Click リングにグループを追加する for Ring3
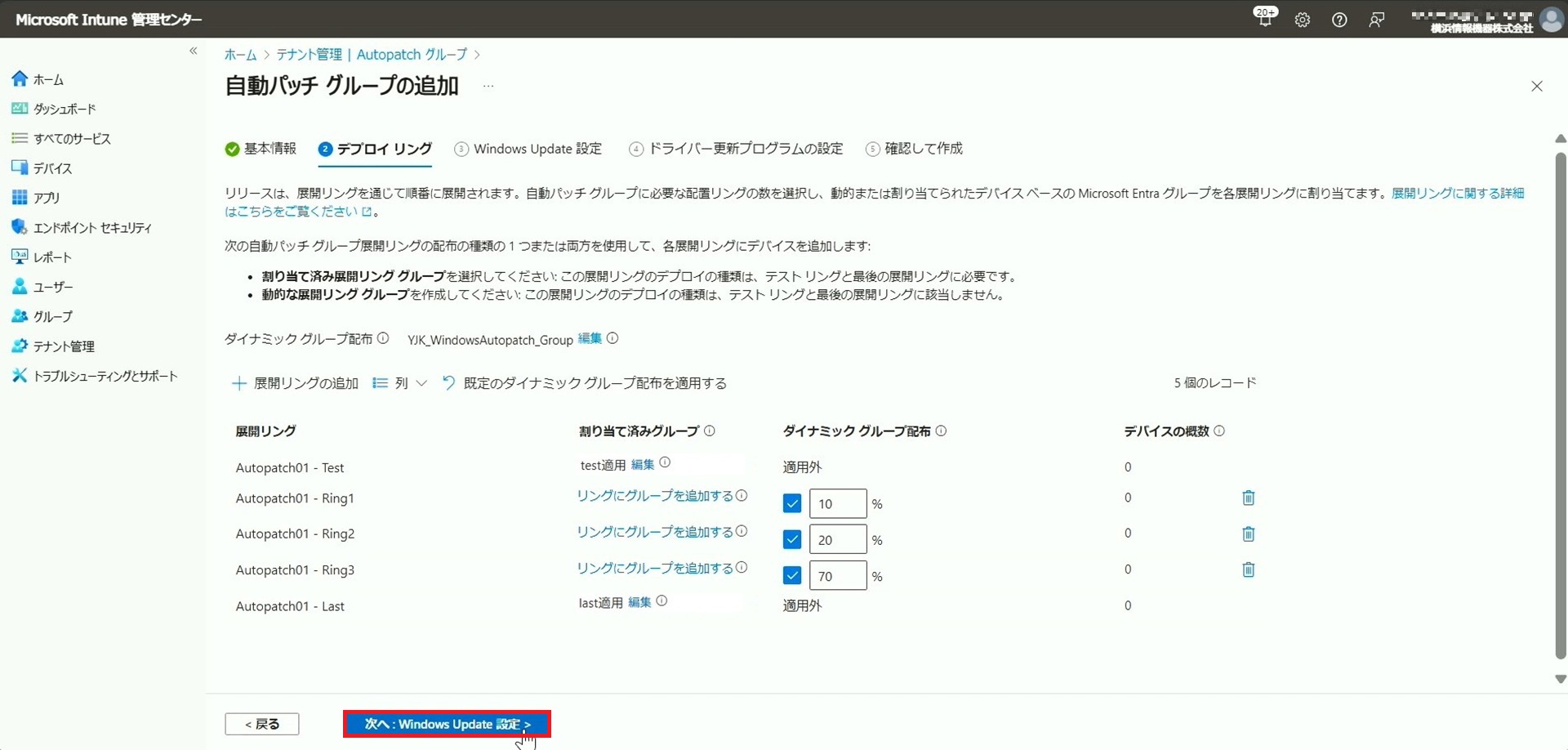The height and width of the screenshot is (750, 1568). [655, 568]
